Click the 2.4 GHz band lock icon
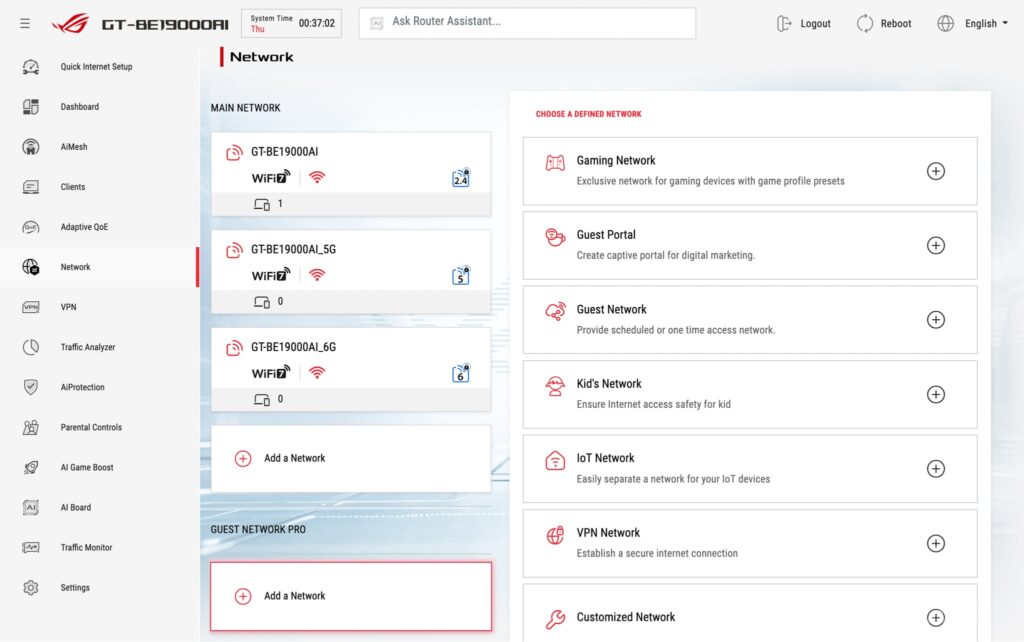Image resolution: width=1024 pixels, height=642 pixels. (x=461, y=179)
